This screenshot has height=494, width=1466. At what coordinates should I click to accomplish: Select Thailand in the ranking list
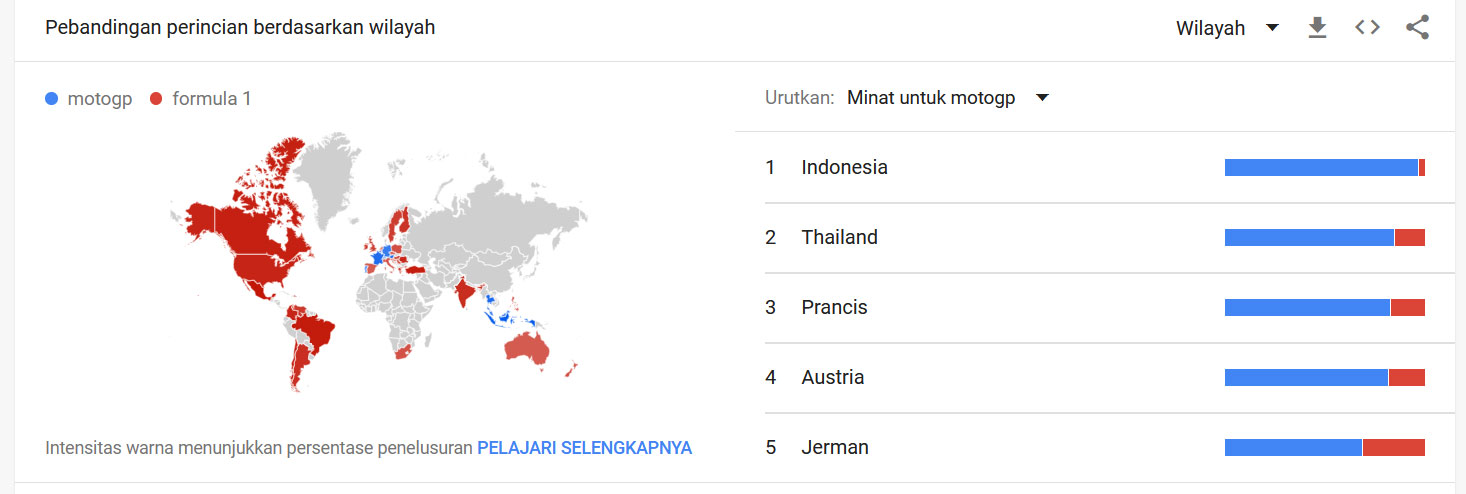click(839, 237)
